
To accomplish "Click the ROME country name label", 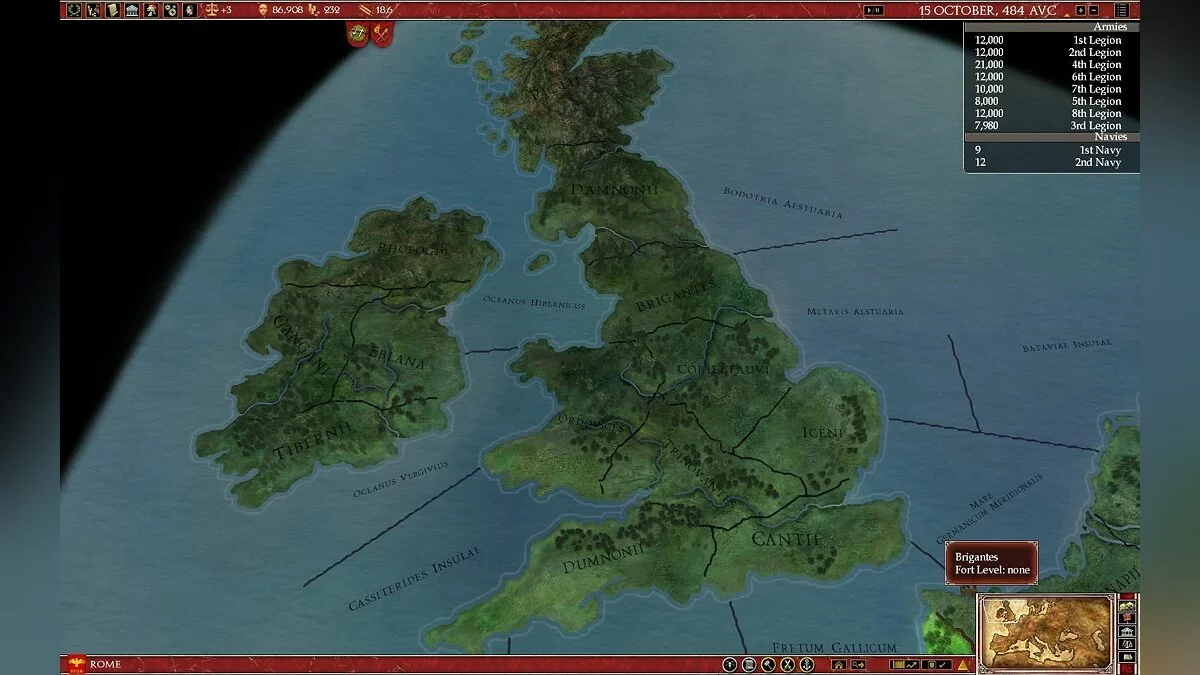I will point(105,664).
